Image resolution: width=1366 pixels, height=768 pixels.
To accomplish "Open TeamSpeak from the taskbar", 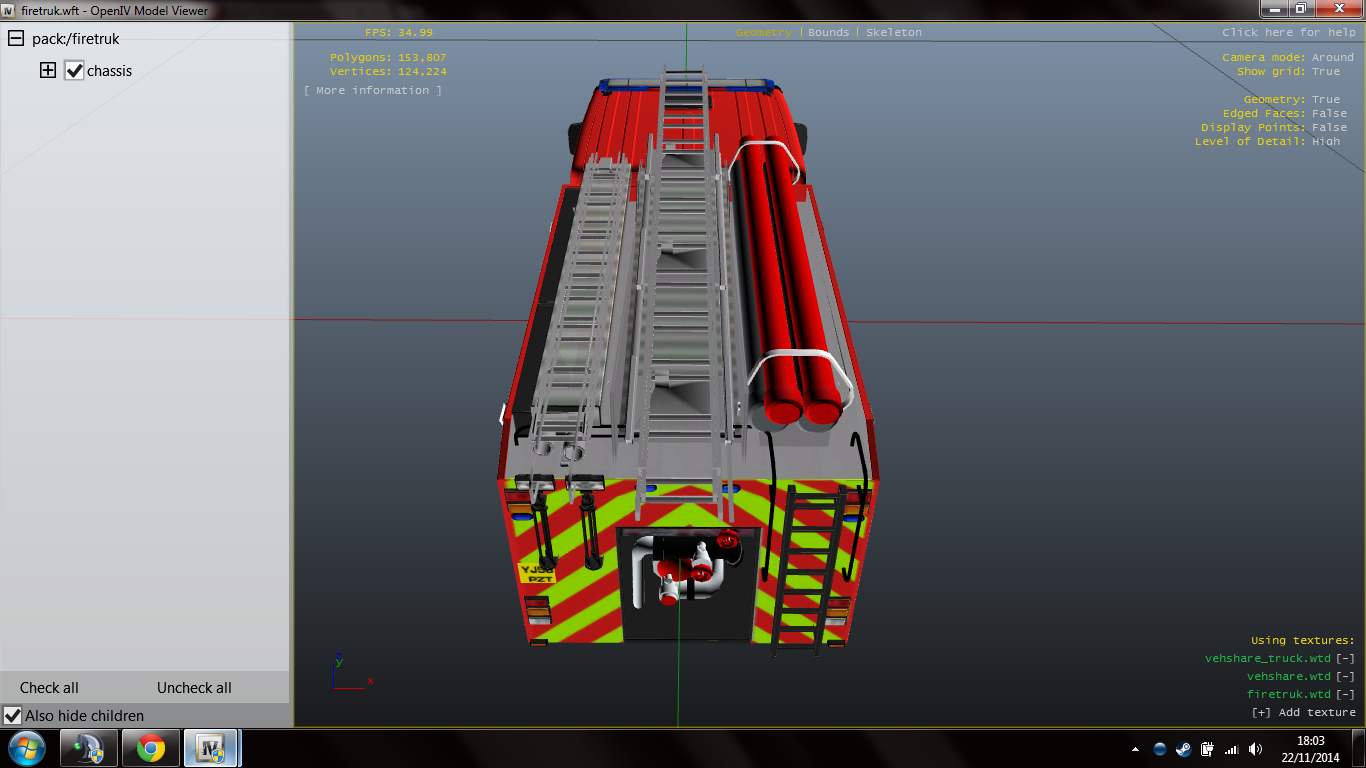I will coord(89,748).
